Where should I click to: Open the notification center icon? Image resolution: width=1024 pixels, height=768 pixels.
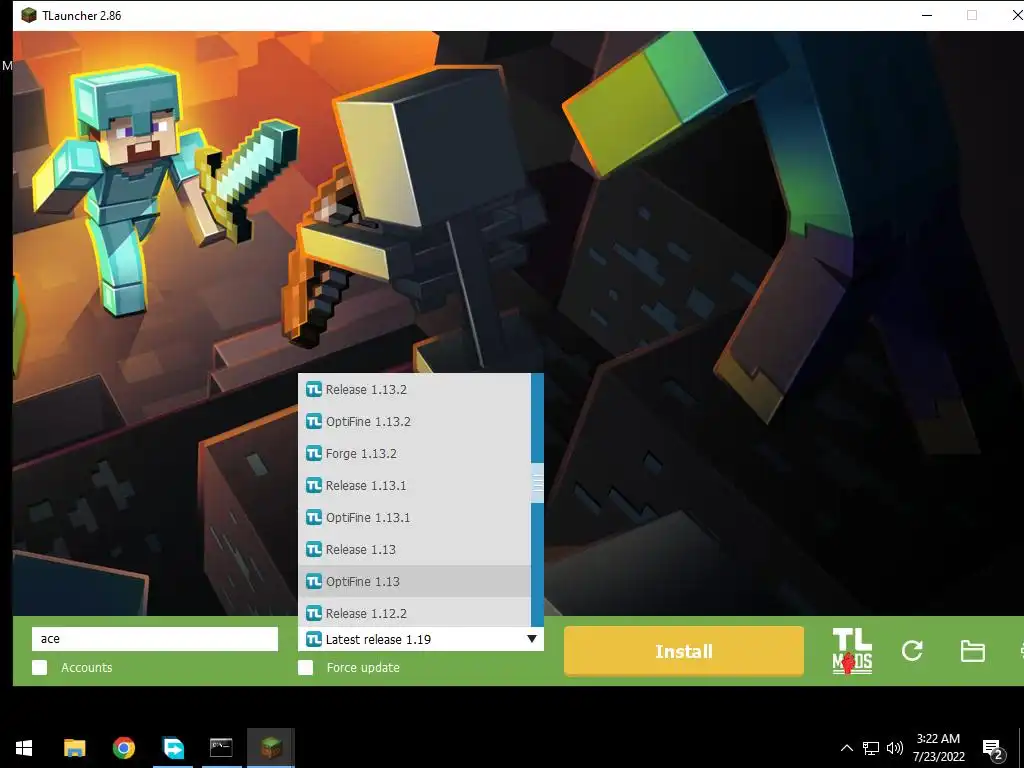click(992, 749)
